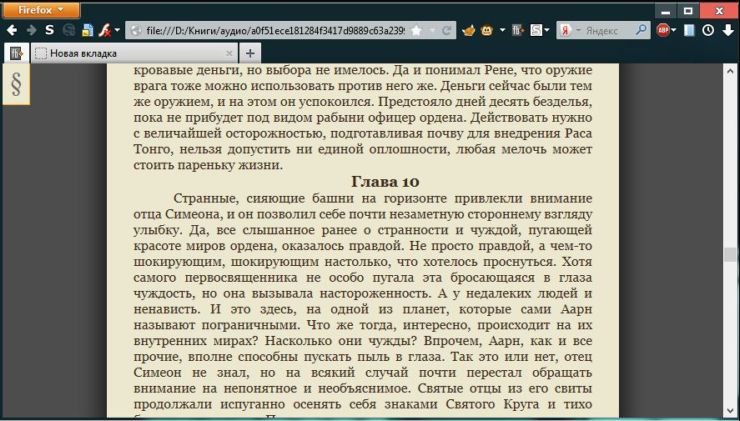
Task: Bookmark this page with the star
Action: click(x=416, y=31)
